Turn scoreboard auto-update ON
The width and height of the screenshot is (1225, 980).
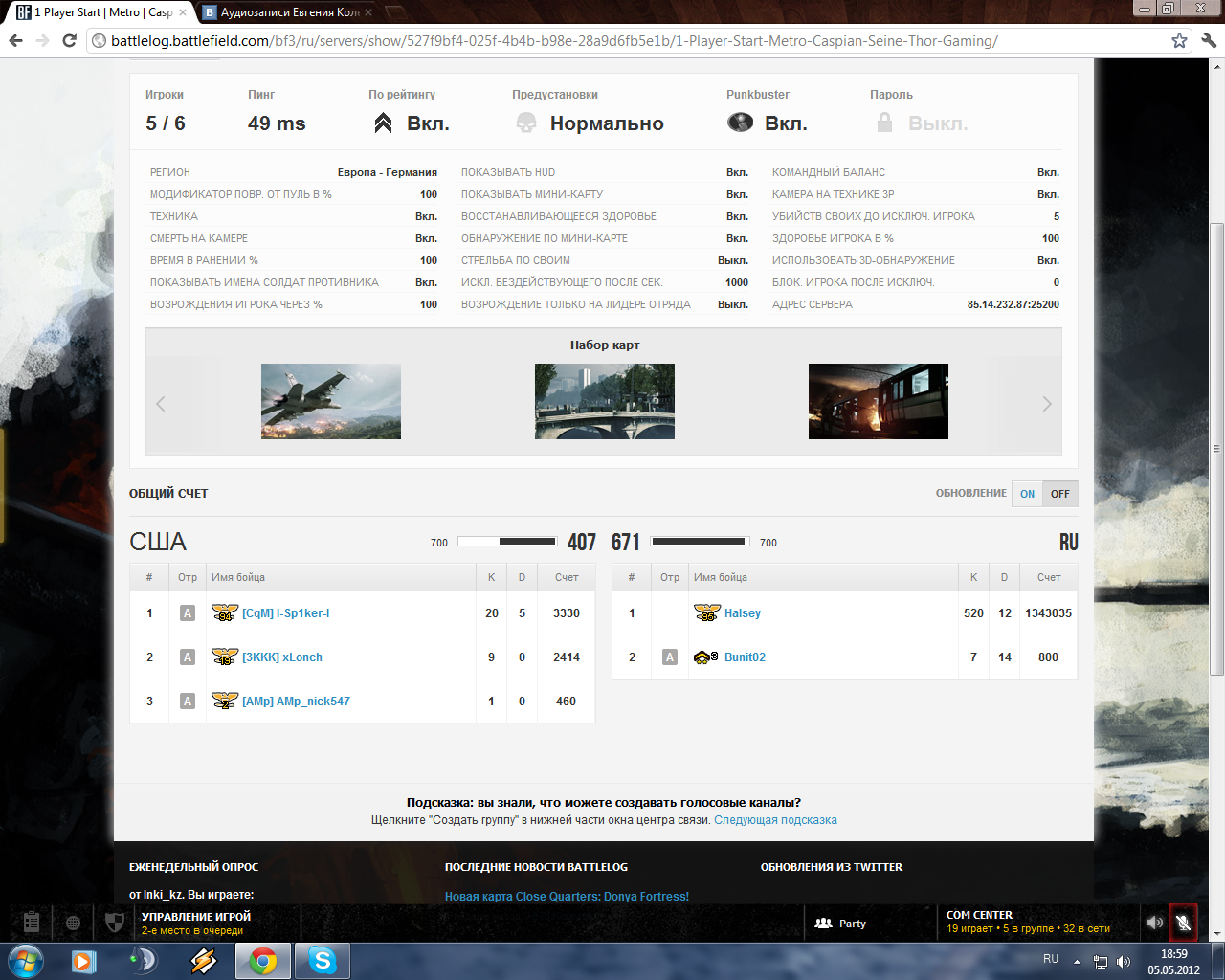pos(1027,494)
